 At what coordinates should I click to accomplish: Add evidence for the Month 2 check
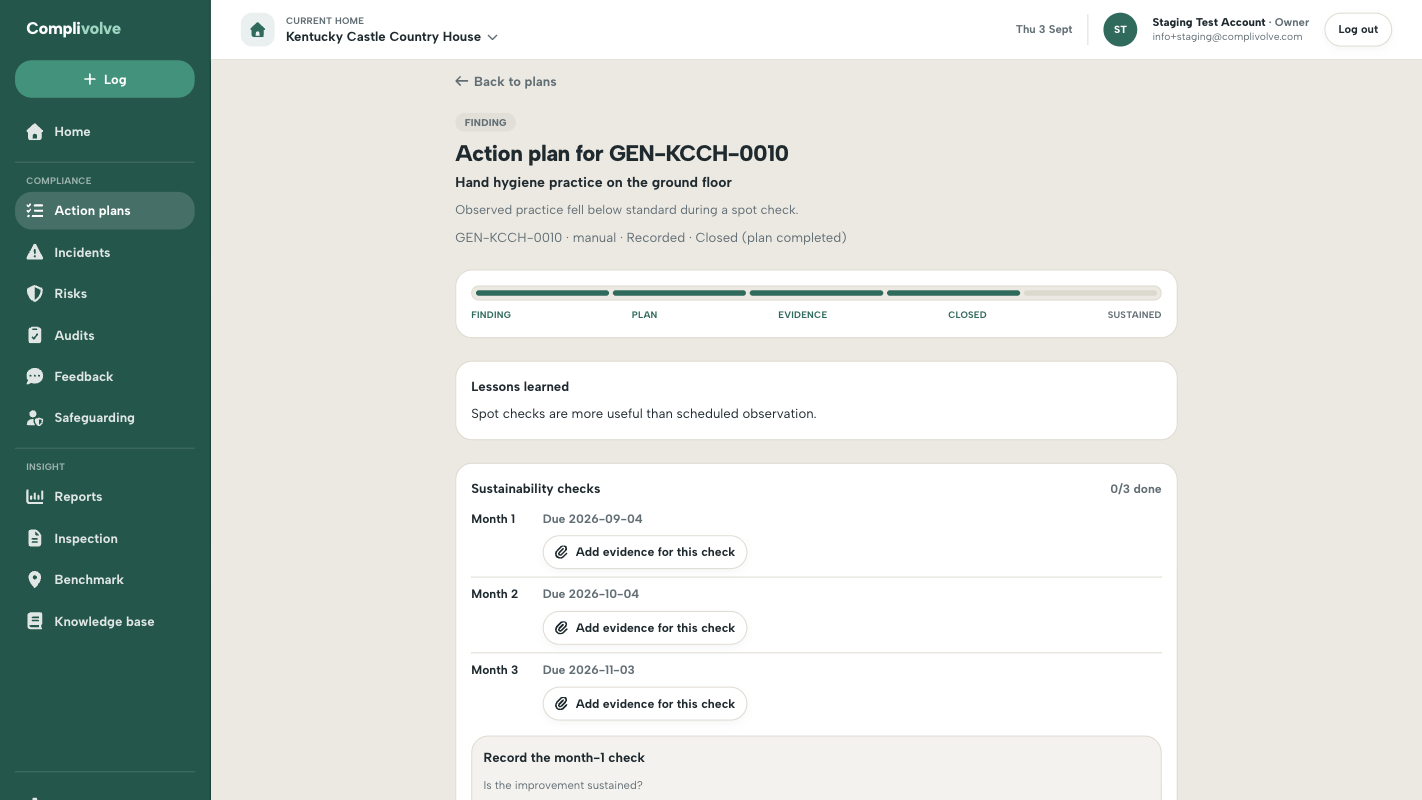click(645, 628)
